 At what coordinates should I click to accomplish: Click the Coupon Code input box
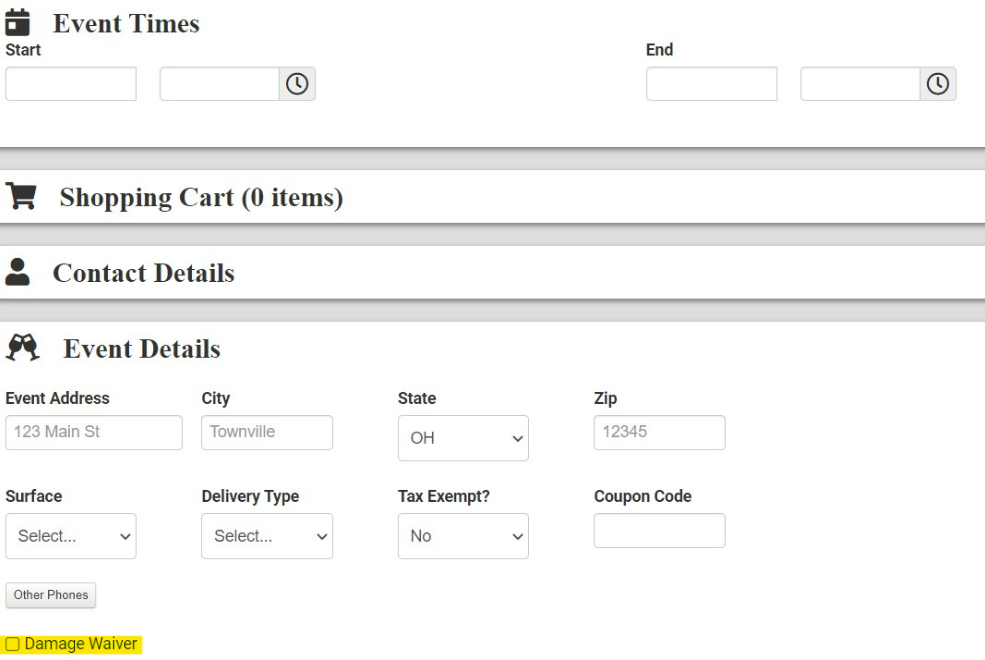660,531
